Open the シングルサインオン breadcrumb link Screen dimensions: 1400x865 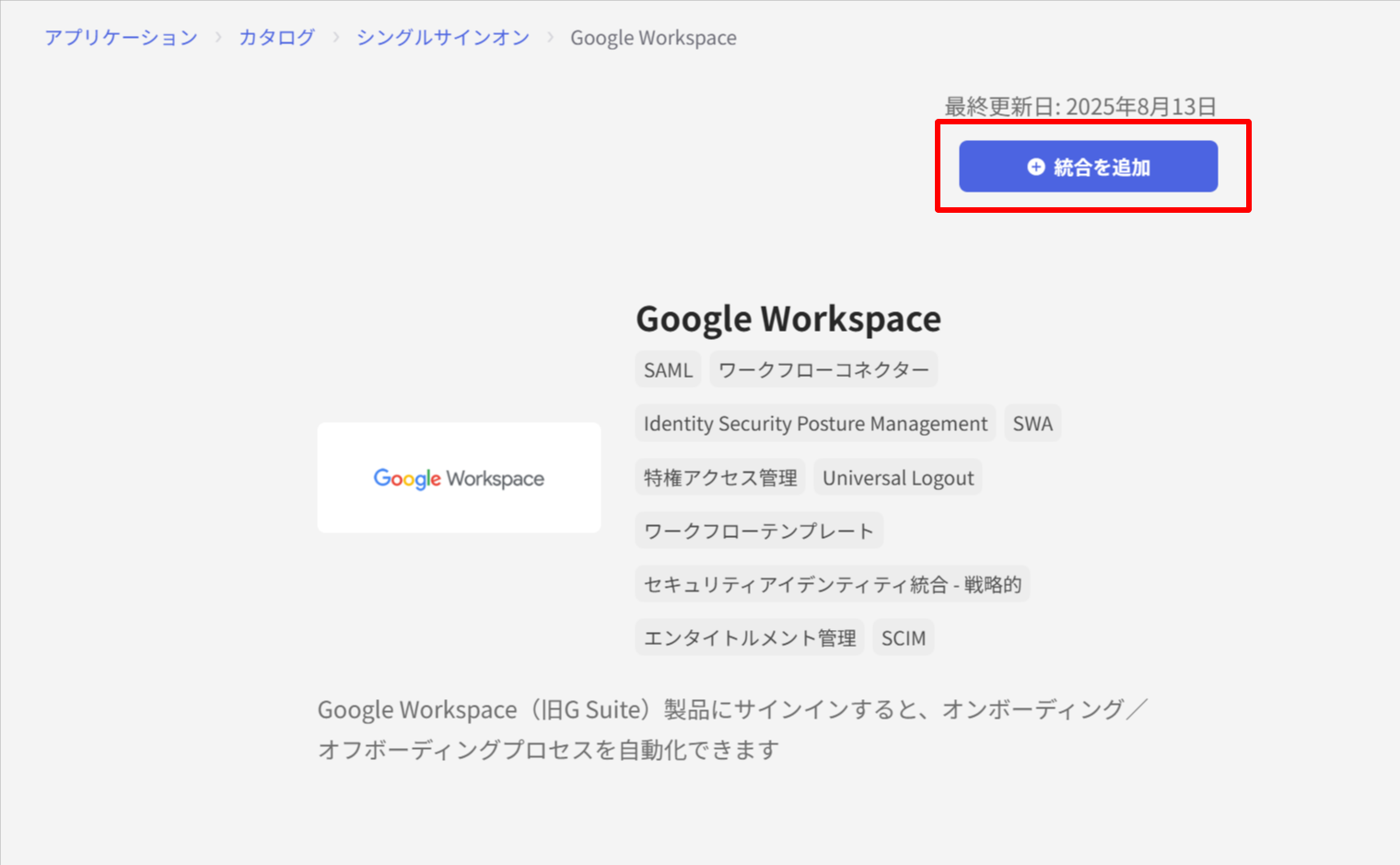pyautogui.click(x=443, y=37)
